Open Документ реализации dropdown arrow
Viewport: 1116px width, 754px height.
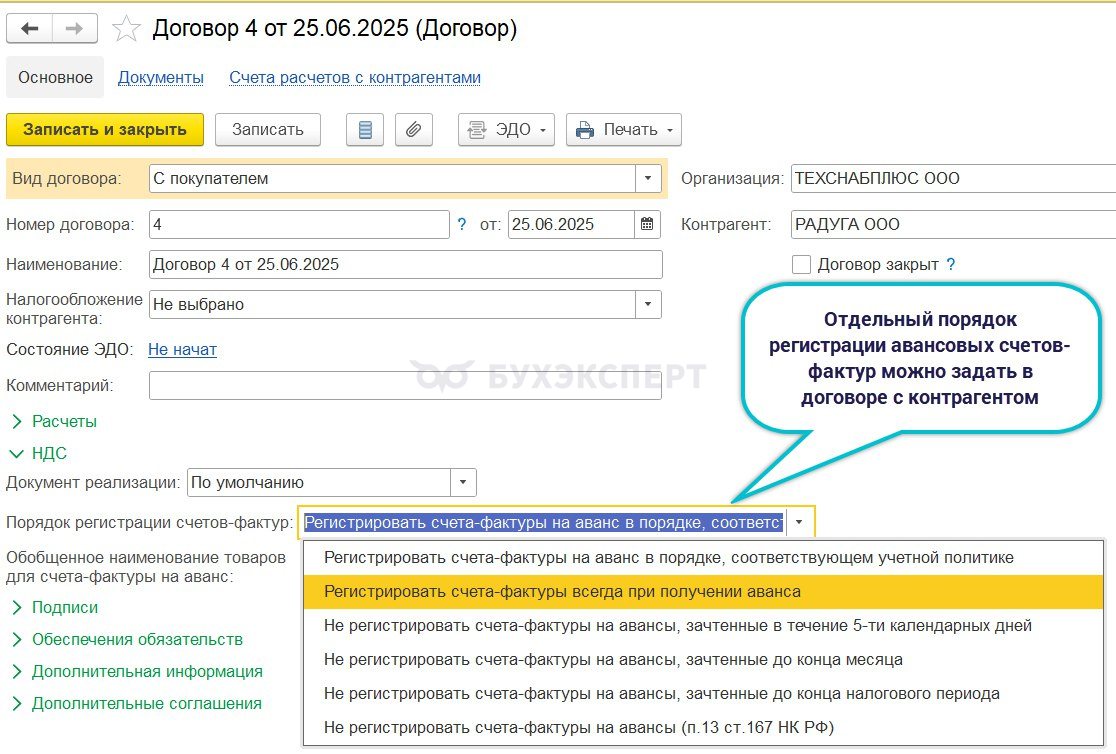(x=463, y=482)
